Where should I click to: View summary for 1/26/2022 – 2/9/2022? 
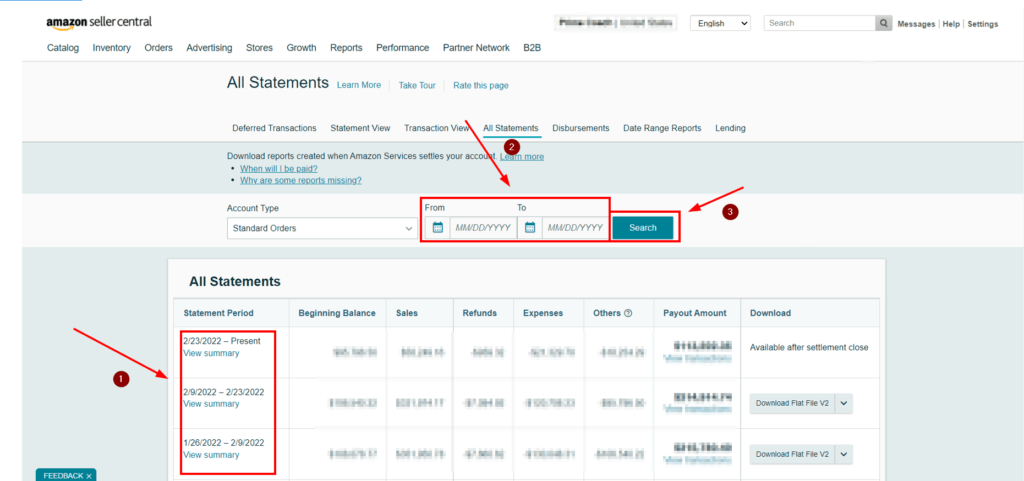pos(211,455)
